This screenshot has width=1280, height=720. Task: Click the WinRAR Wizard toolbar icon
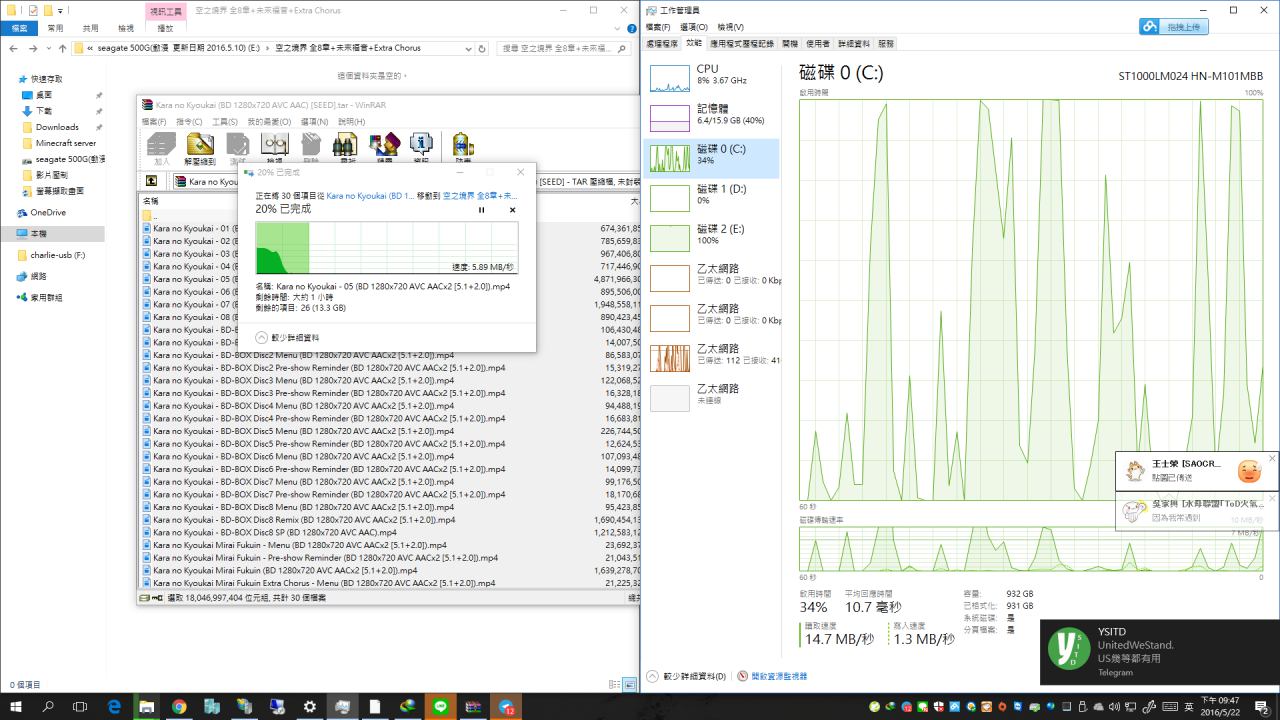pos(384,147)
